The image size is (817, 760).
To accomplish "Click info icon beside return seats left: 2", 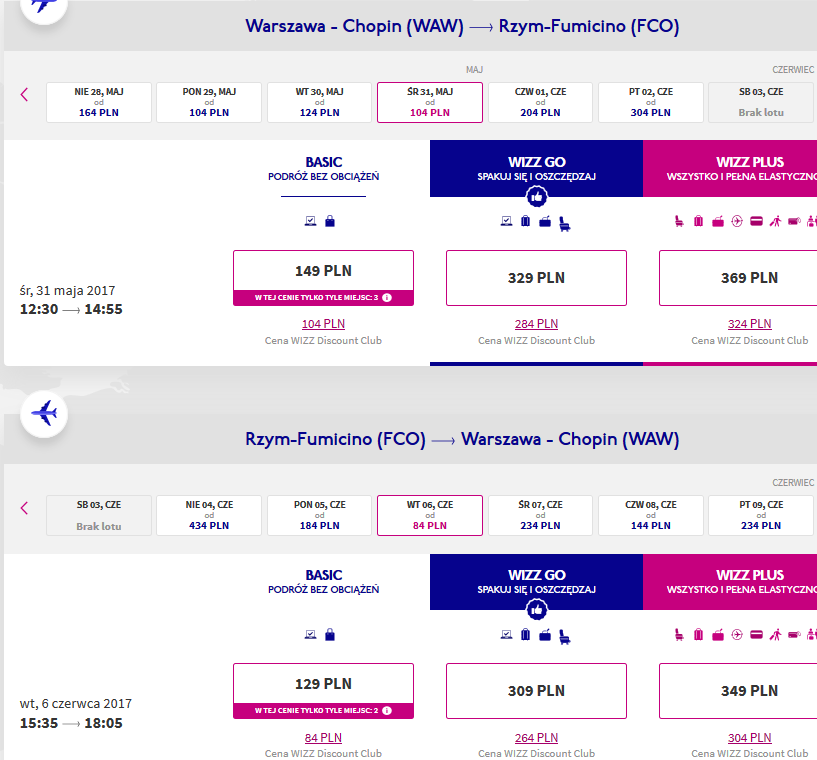I will pos(387,711).
